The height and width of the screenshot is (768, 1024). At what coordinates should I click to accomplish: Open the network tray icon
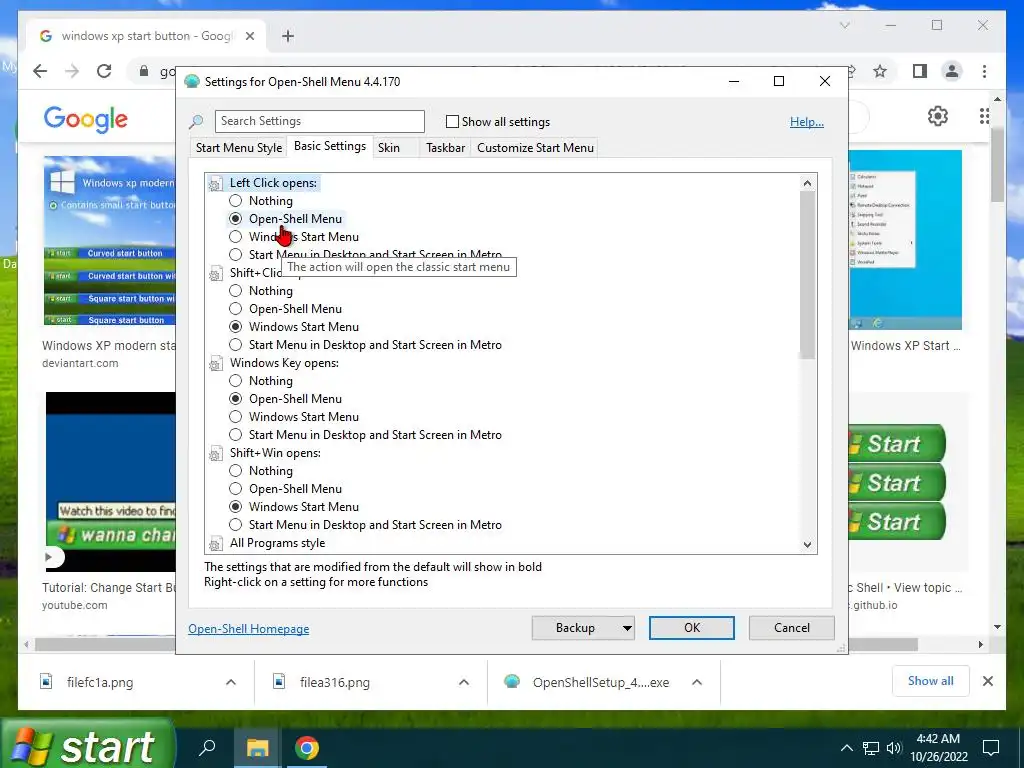point(871,748)
